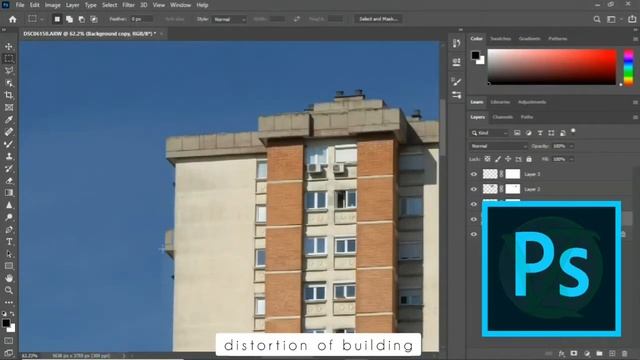Open the History collapsed panel icon
640x360 pixels.
coord(456,43)
